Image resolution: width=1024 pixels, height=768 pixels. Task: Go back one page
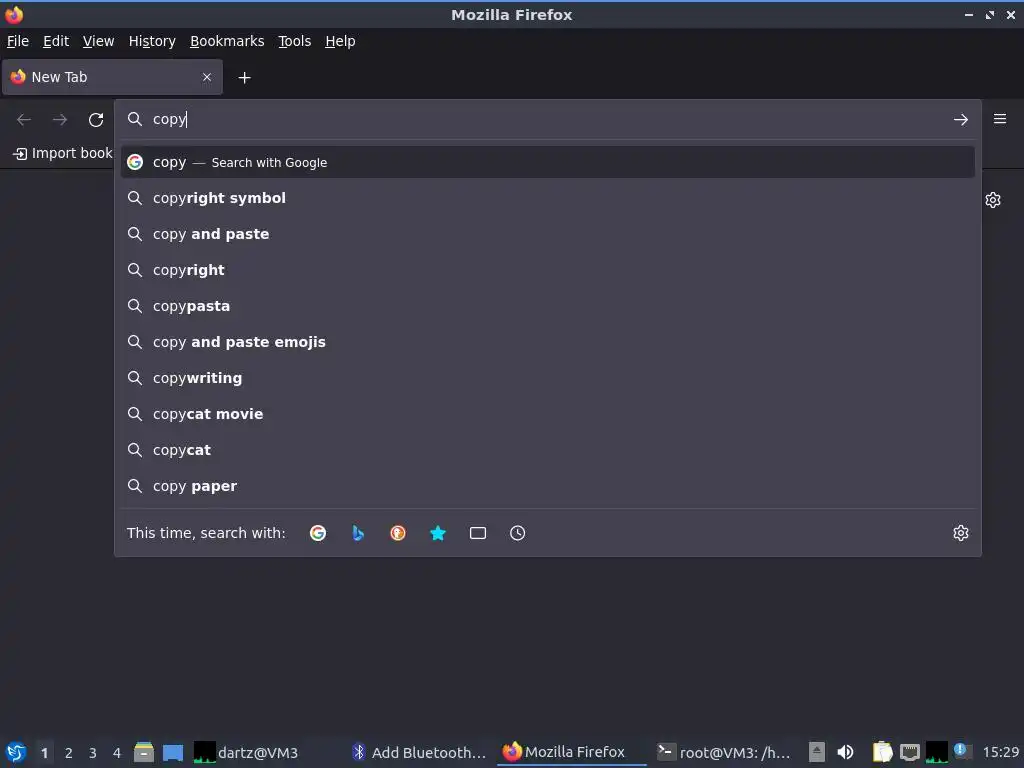(x=24, y=120)
